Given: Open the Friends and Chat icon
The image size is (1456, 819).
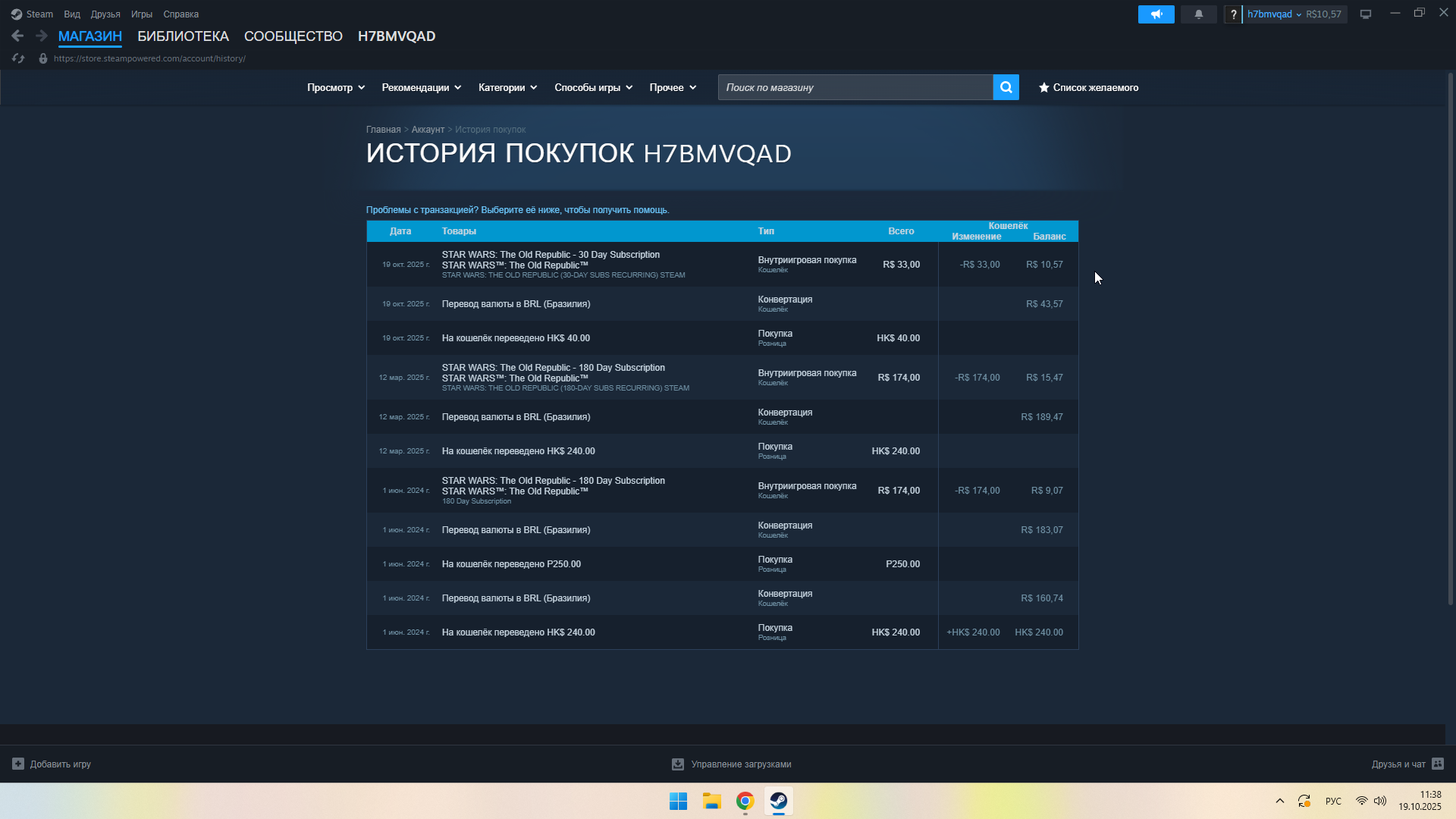Looking at the screenshot, I should (1438, 764).
